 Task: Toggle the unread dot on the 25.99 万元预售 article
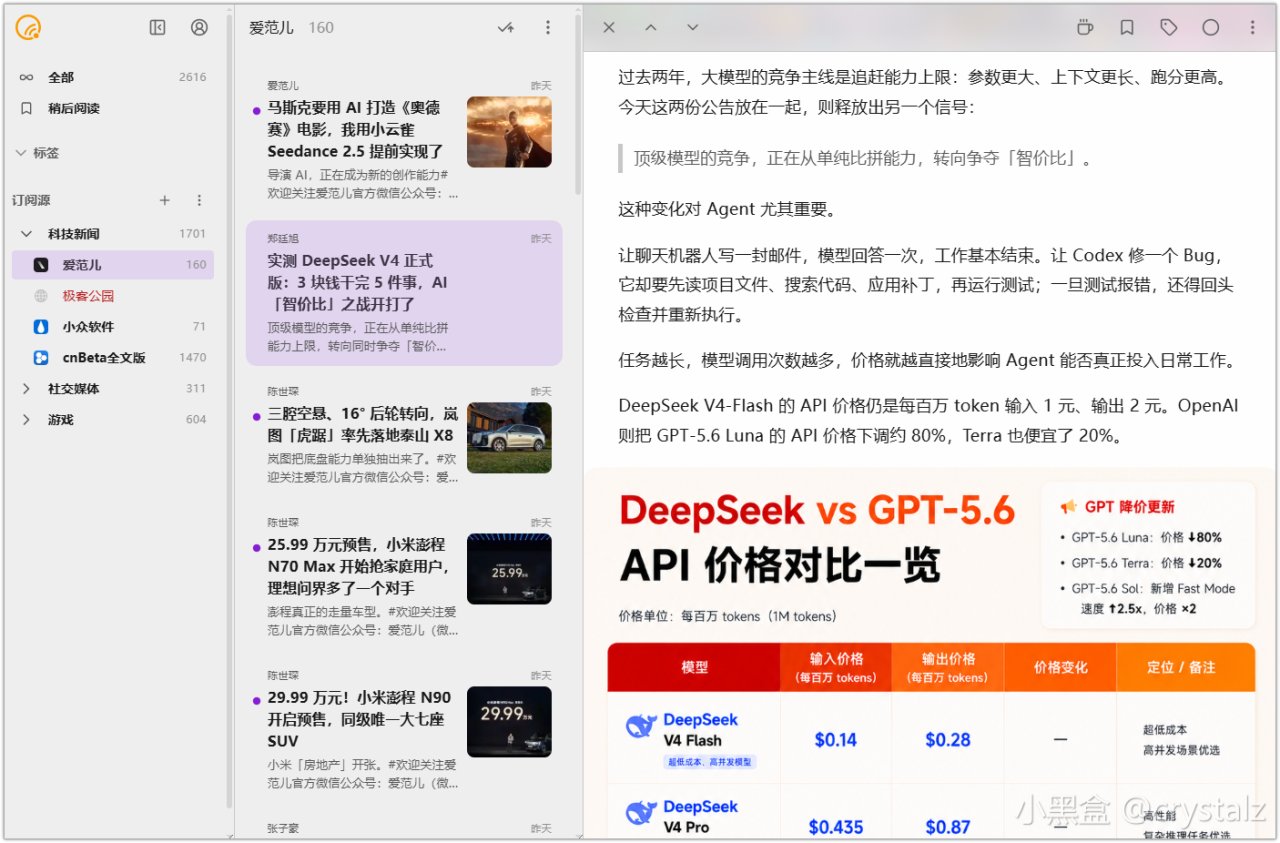[x=257, y=547]
